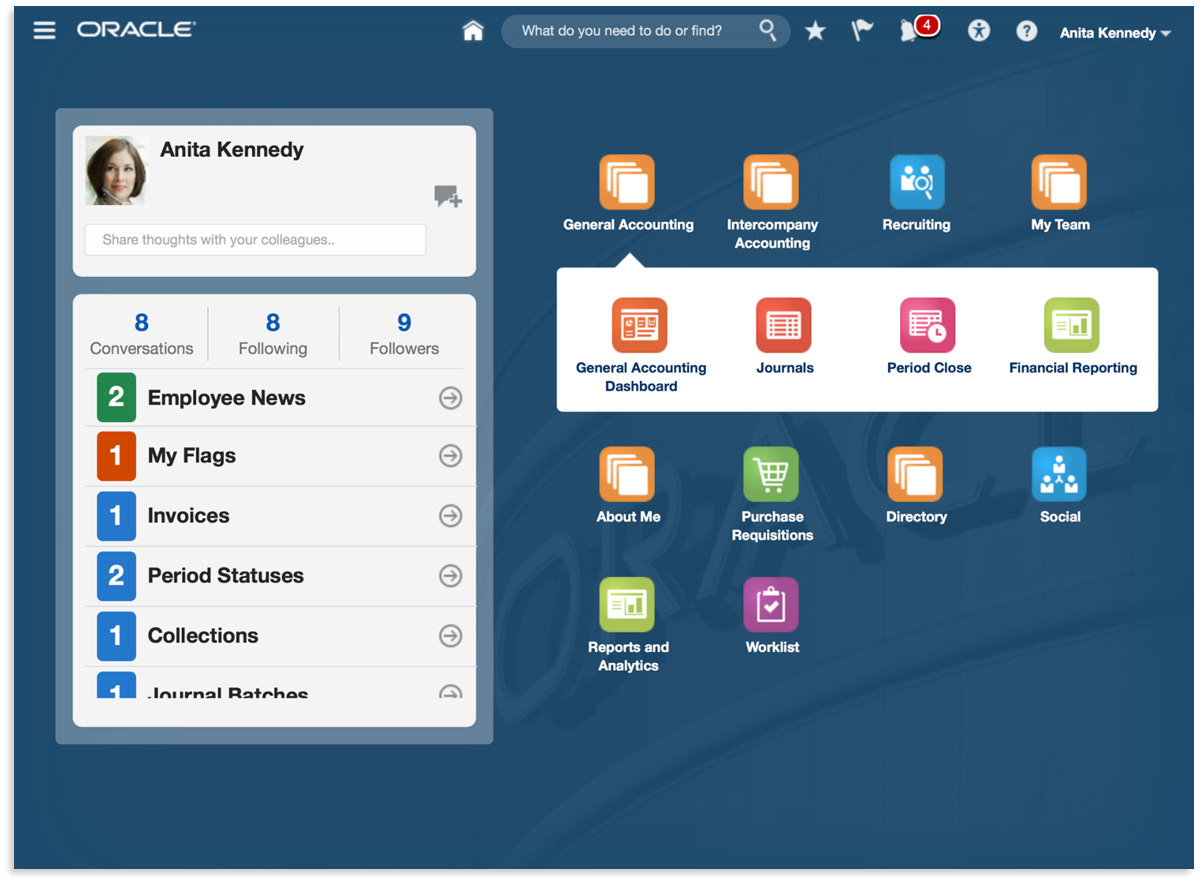The height and width of the screenshot is (883, 1200).
Task: Expand Anita Kennedy user dropdown
Action: [x=1114, y=33]
